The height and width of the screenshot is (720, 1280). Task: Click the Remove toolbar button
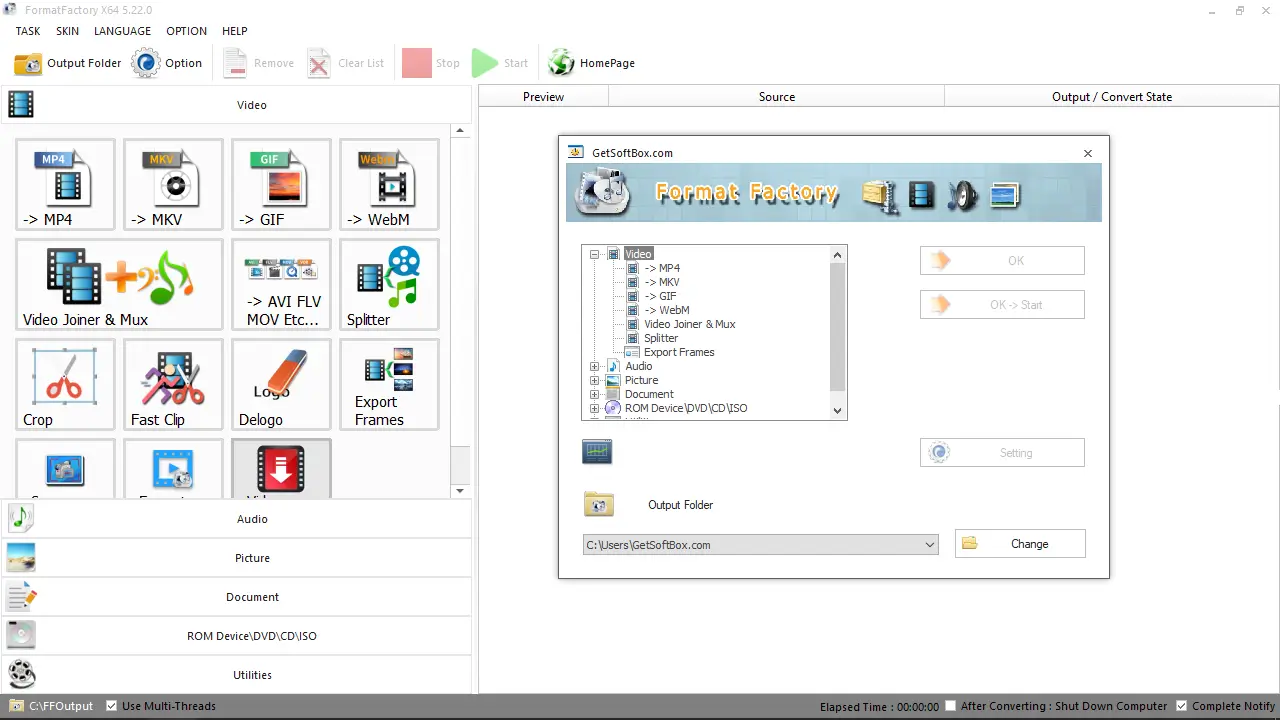point(259,63)
